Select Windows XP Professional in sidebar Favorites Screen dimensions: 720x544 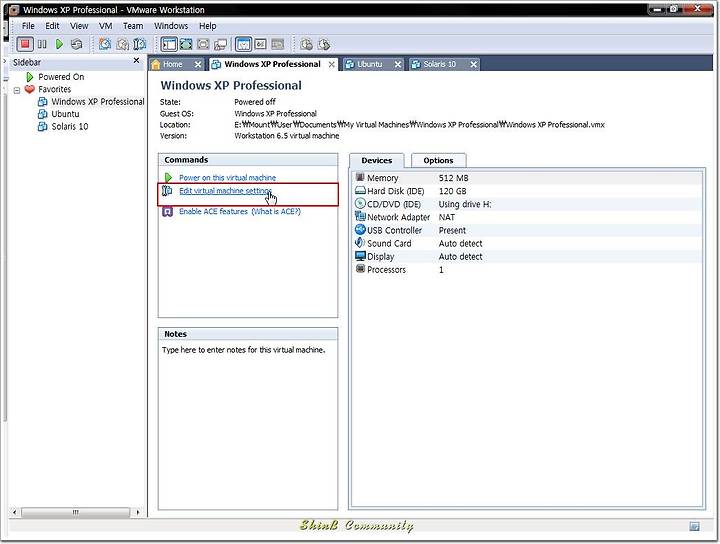pos(97,101)
